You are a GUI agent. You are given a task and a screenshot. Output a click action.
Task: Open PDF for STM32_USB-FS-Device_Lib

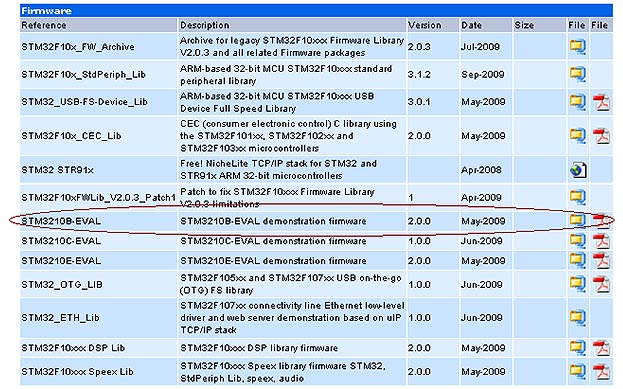pyautogui.click(x=601, y=102)
